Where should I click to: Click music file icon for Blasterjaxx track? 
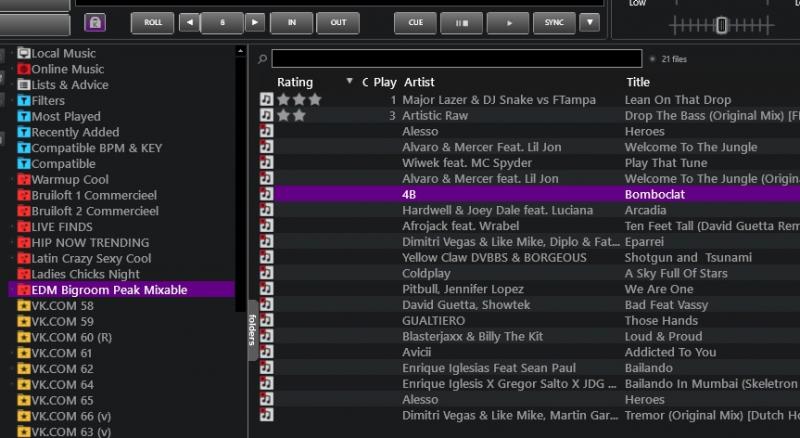pyautogui.click(x=266, y=336)
